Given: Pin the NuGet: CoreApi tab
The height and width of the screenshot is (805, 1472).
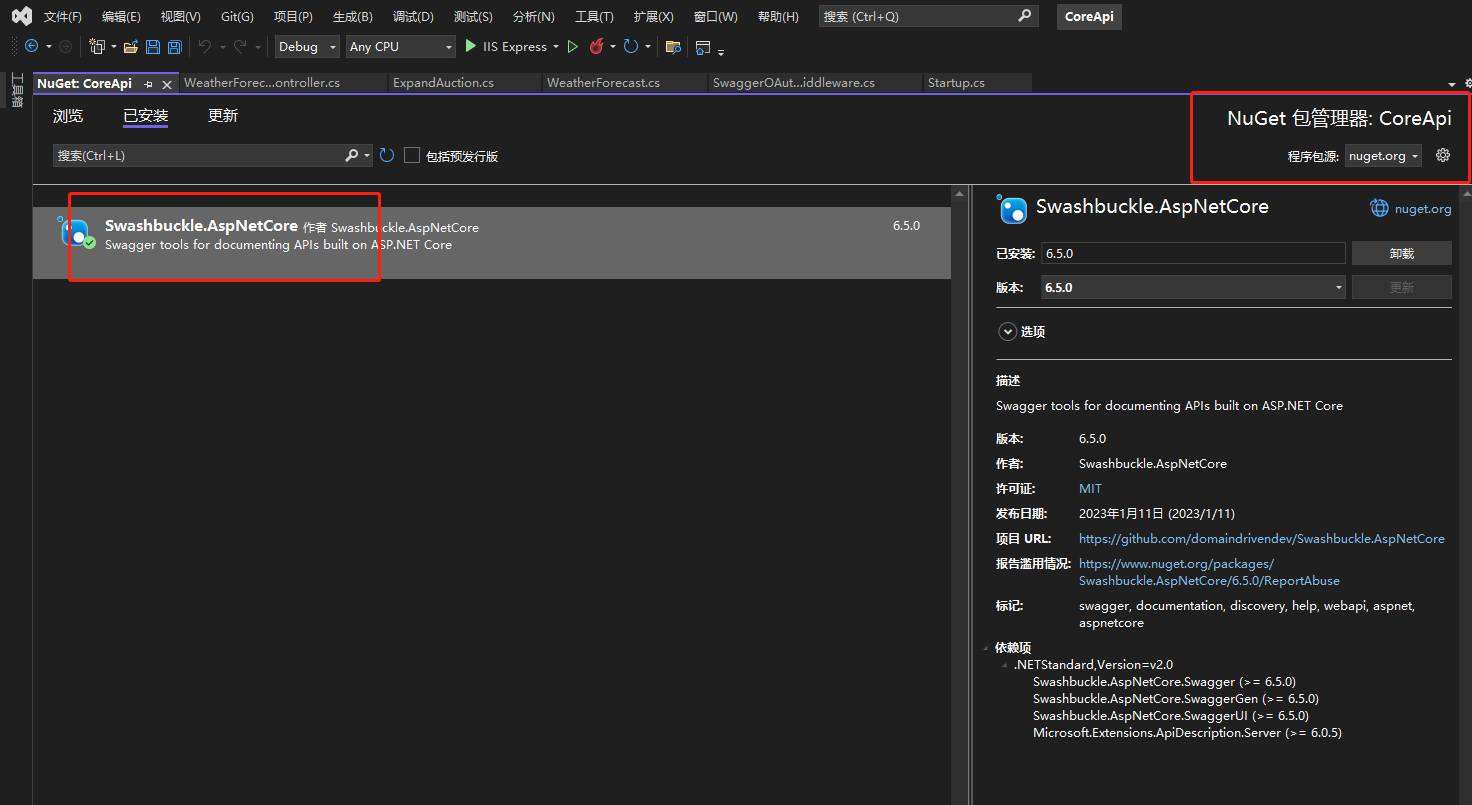Looking at the screenshot, I should (x=148, y=83).
